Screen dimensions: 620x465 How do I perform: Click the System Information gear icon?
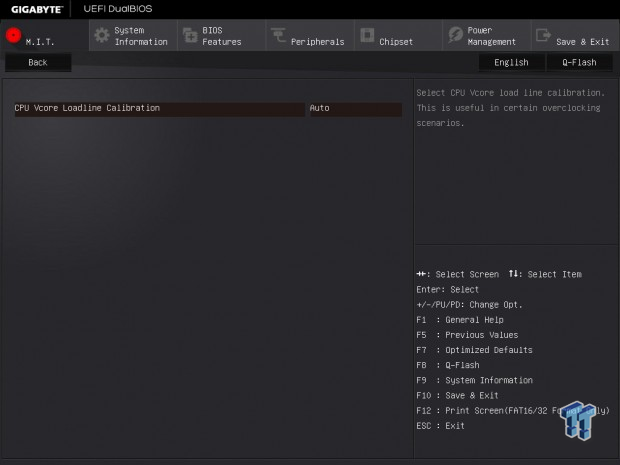pos(102,35)
